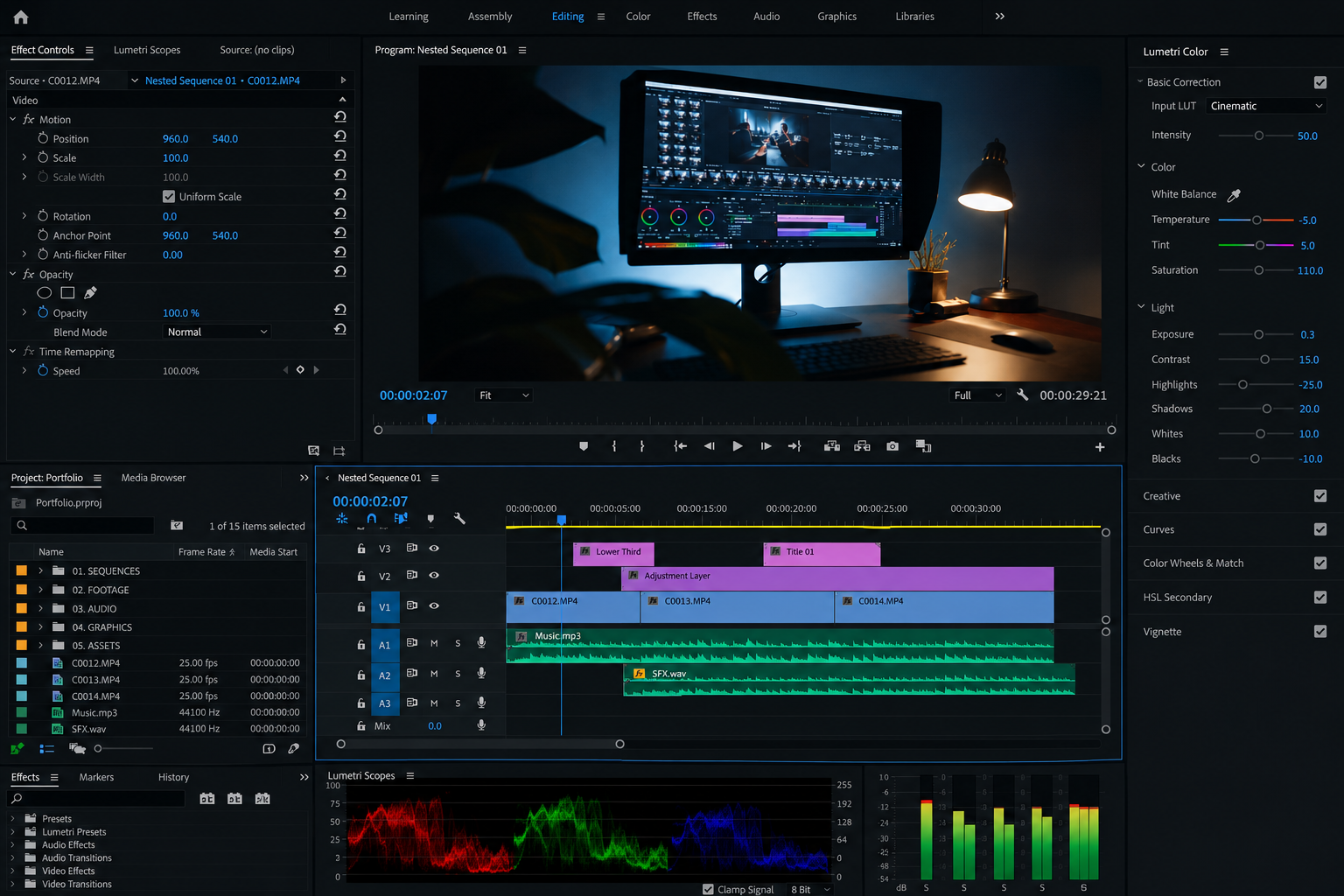Image resolution: width=1344 pixels, height=896 pixels.
Task: Open the Blend Mode Normal dropdown
Action: tap(218, 332)
